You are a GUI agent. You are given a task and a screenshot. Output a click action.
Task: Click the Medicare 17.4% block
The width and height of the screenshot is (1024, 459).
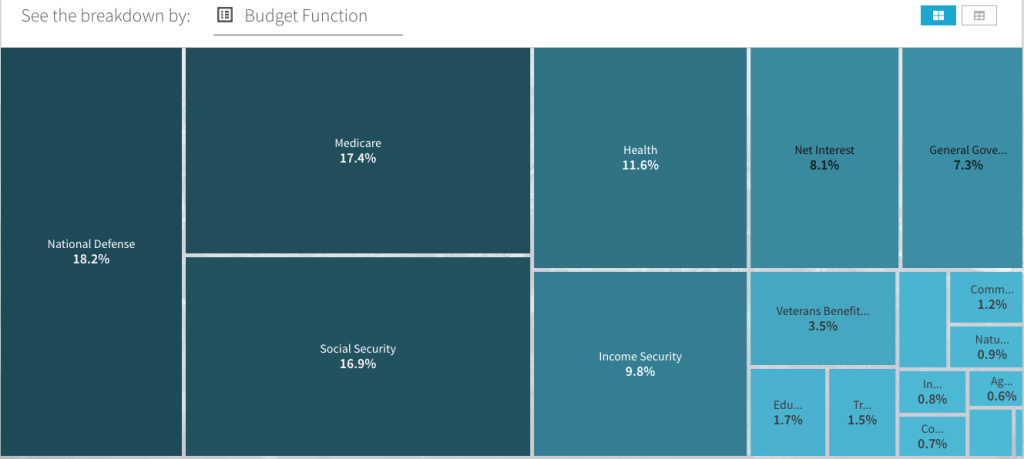click(357, 150)
